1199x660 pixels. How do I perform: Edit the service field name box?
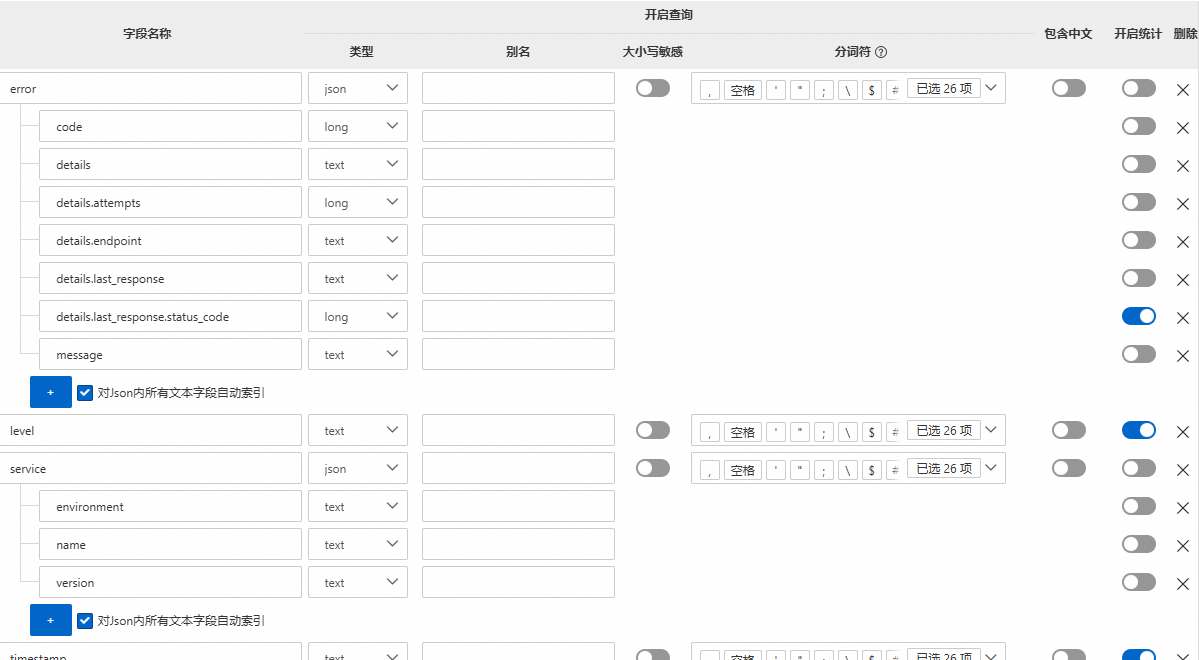click(x=151, y=468)
